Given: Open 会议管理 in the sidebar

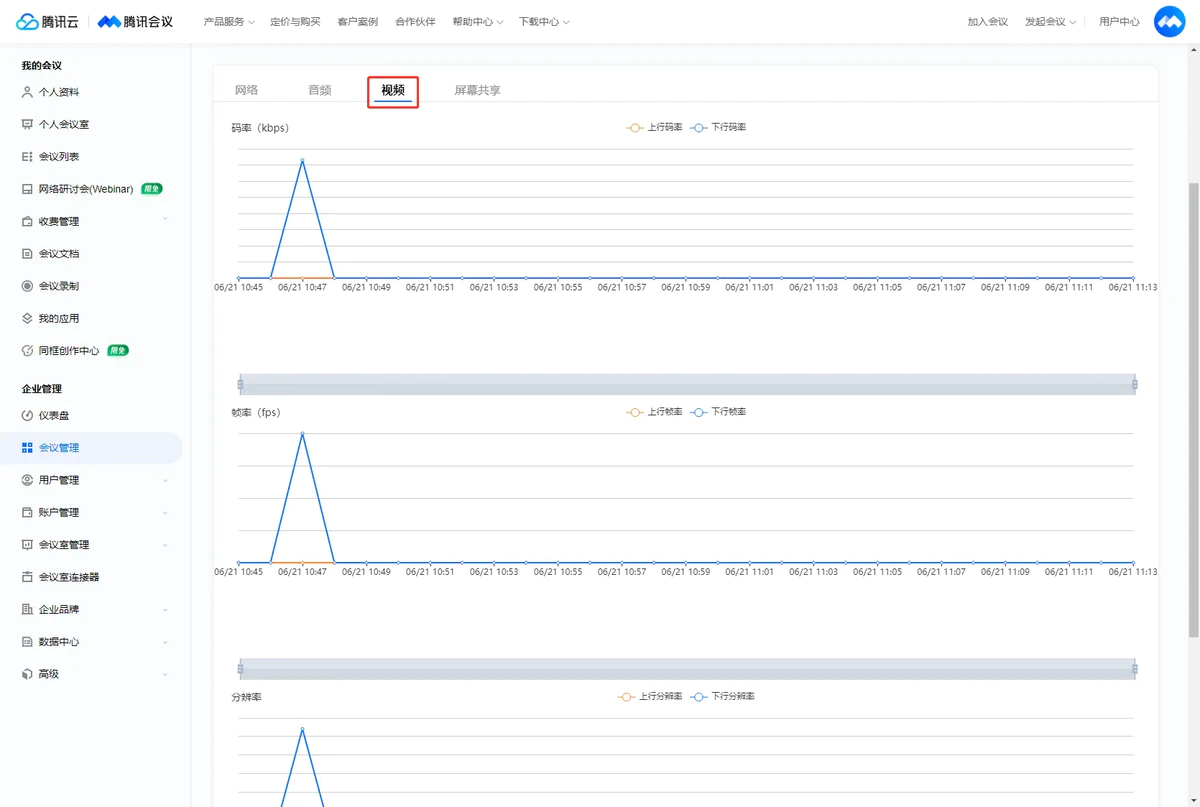Looking at the screenshot, I should [59, 448].
